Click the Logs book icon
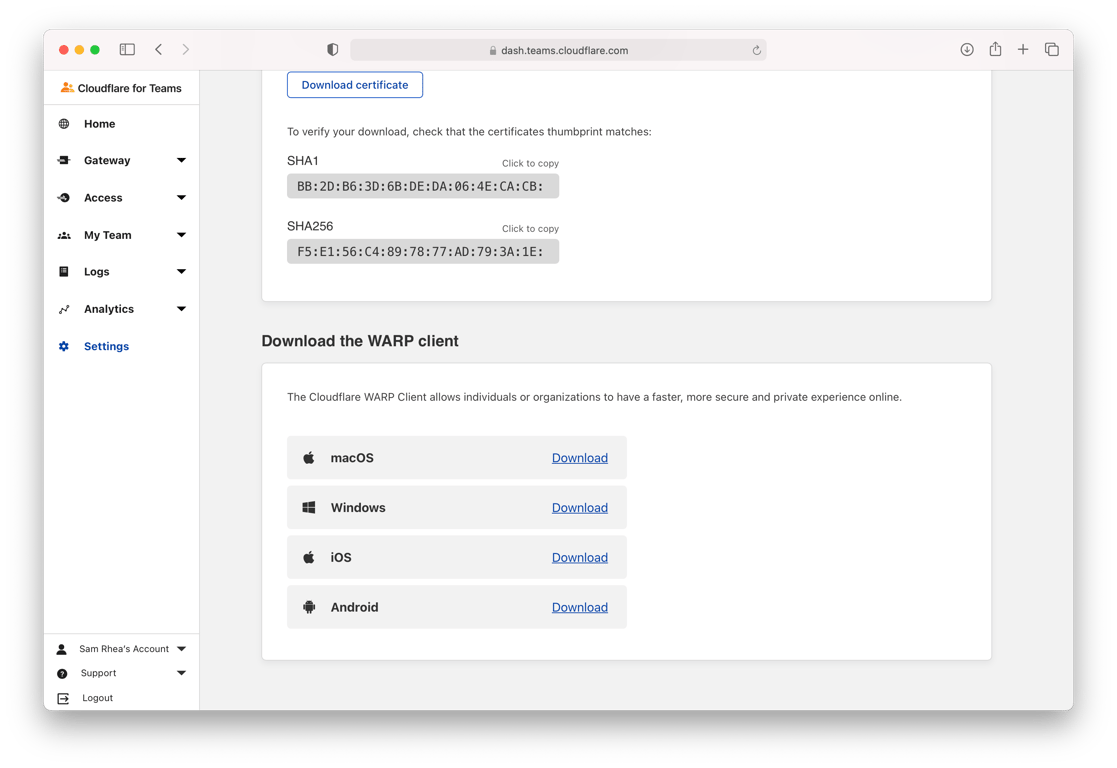This screenshot has height=768, width=1117. (64, 271)
